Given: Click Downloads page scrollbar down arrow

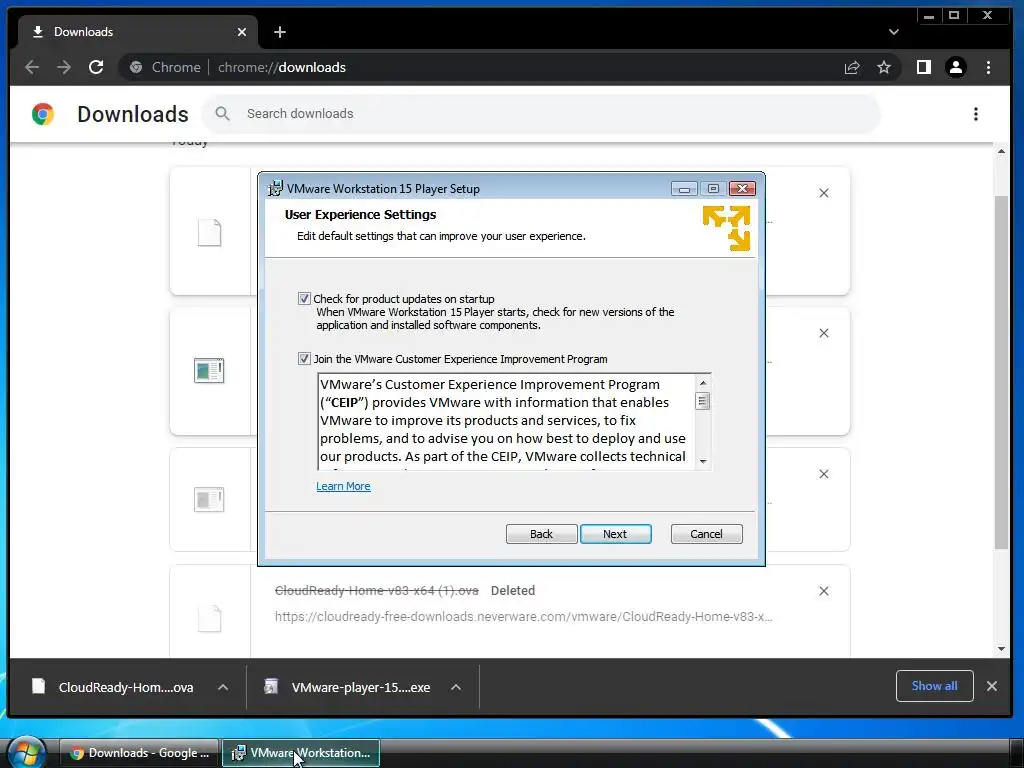Looking at the screenshot, I should click(1001, 648).
